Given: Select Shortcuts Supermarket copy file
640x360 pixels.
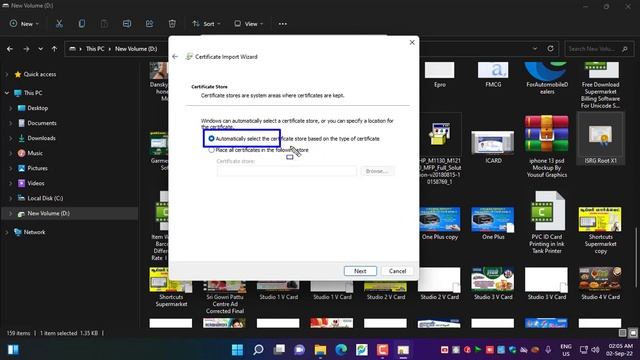Looking at the screenshot, I should point(600,230).
